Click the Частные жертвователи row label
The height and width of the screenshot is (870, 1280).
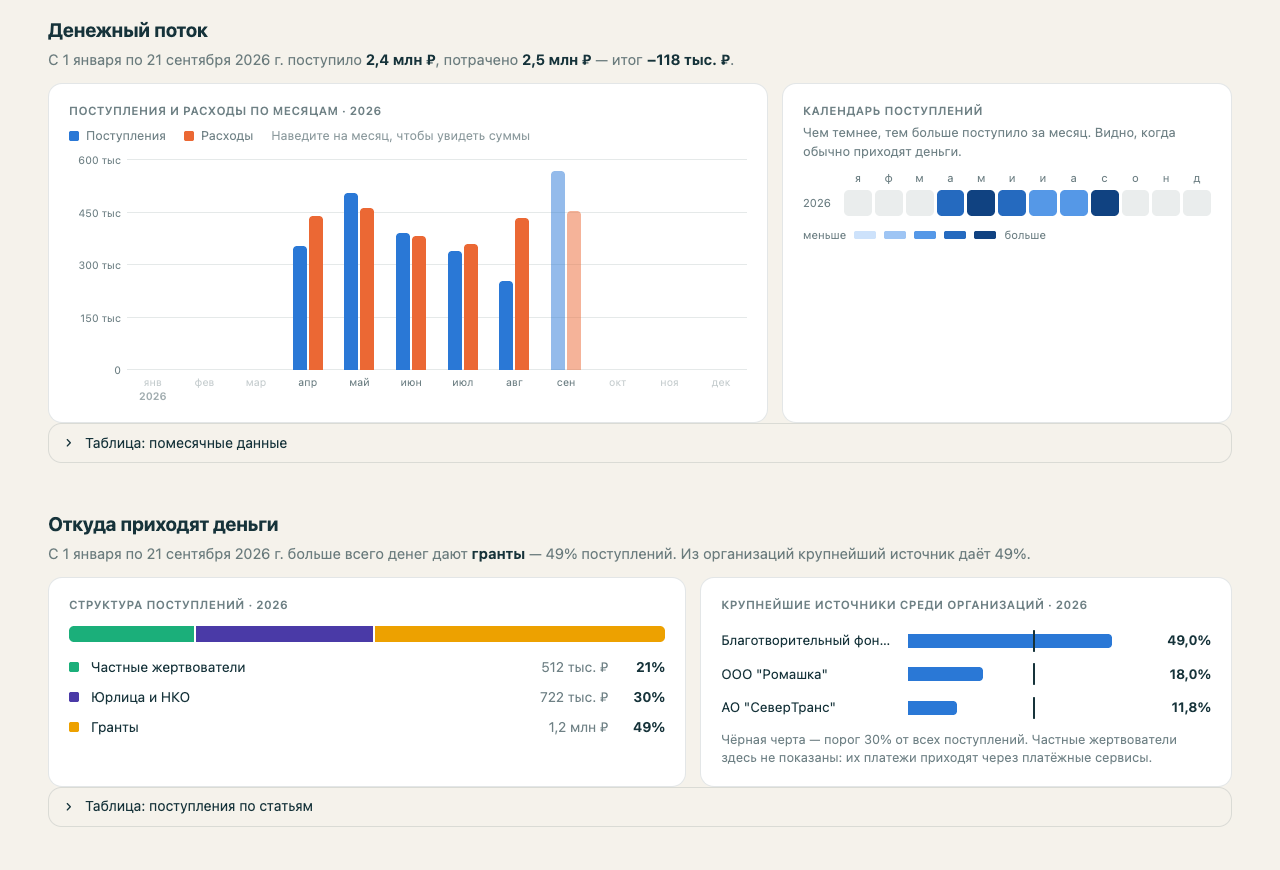(x=168, y=667)
